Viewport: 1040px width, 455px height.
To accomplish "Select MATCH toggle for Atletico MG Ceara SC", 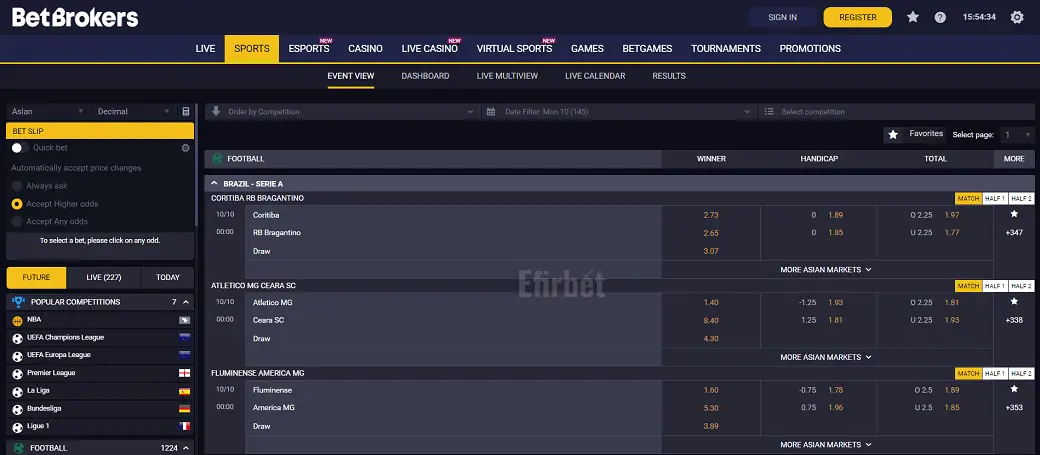I will click(x=968, y=286).
